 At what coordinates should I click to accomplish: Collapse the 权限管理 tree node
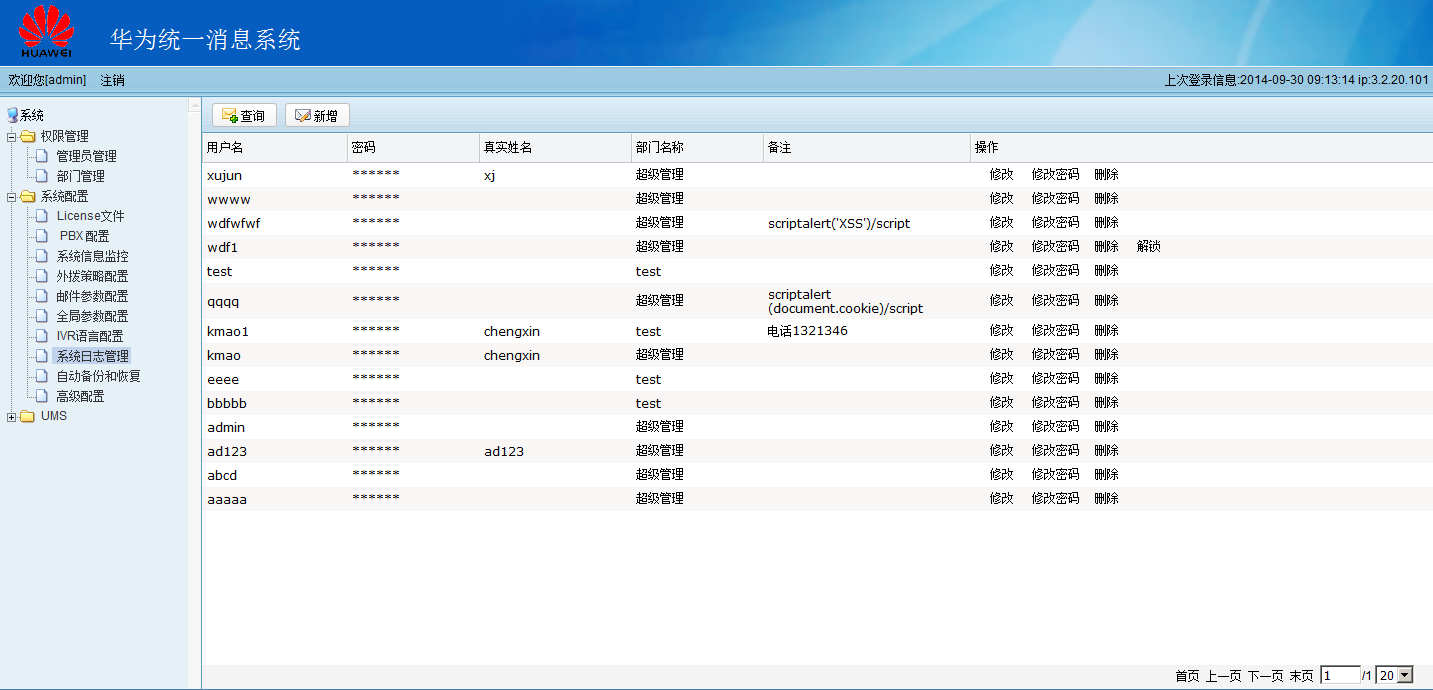(x=11, y=137)
